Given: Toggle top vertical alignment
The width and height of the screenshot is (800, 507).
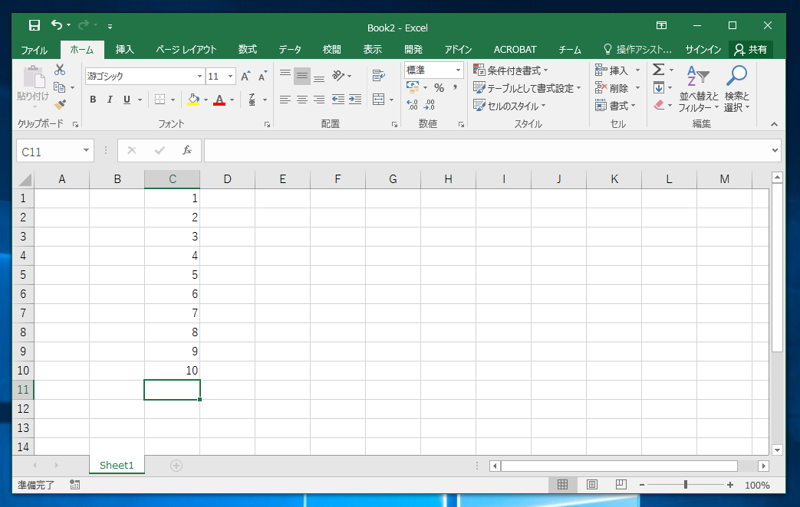Looking at the screenshot, I should 285,75.
